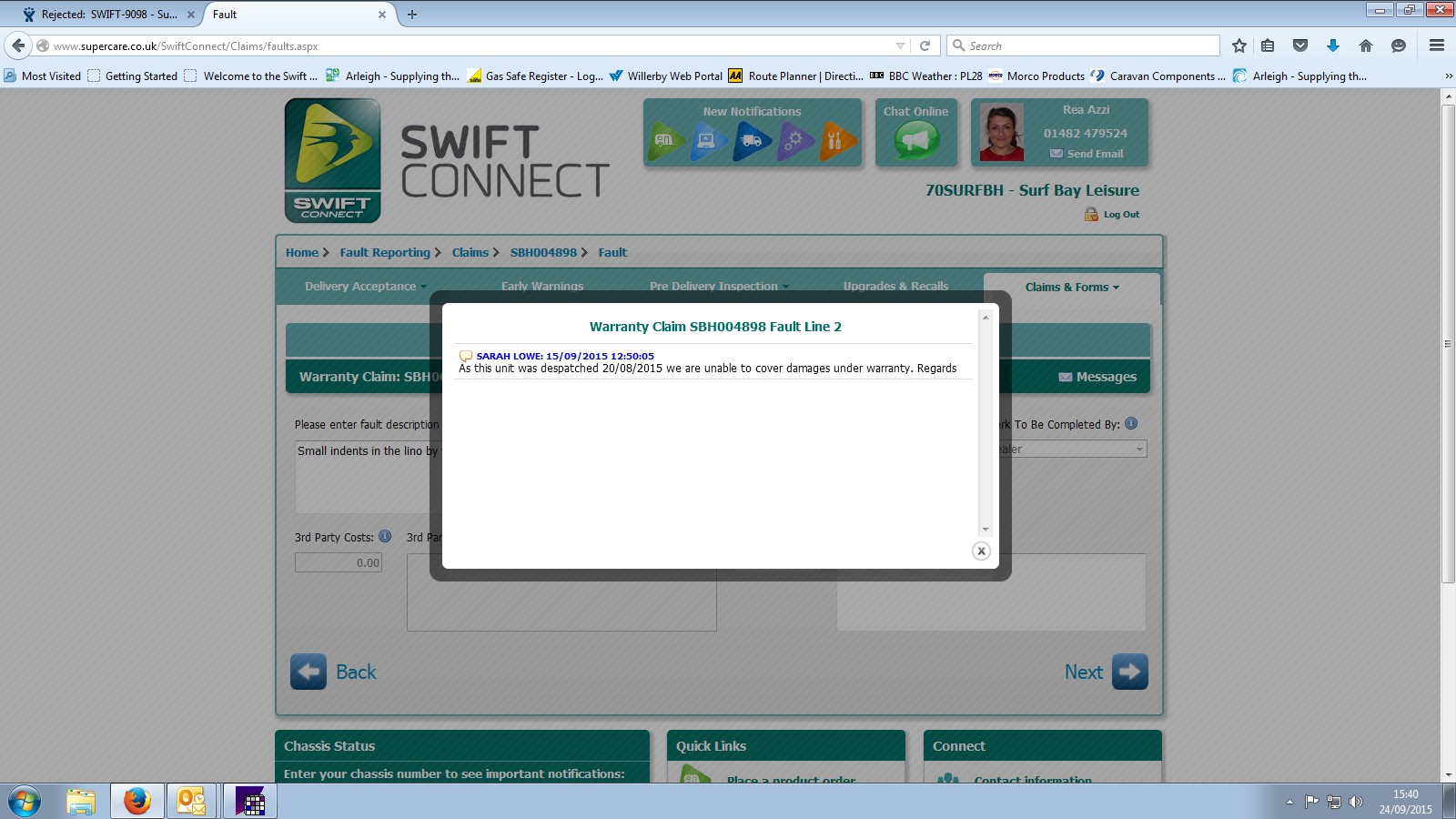Save page to Pocket
Image resolution: width=1456 pixels, height=819 pixels.
tap(1300, 45)
